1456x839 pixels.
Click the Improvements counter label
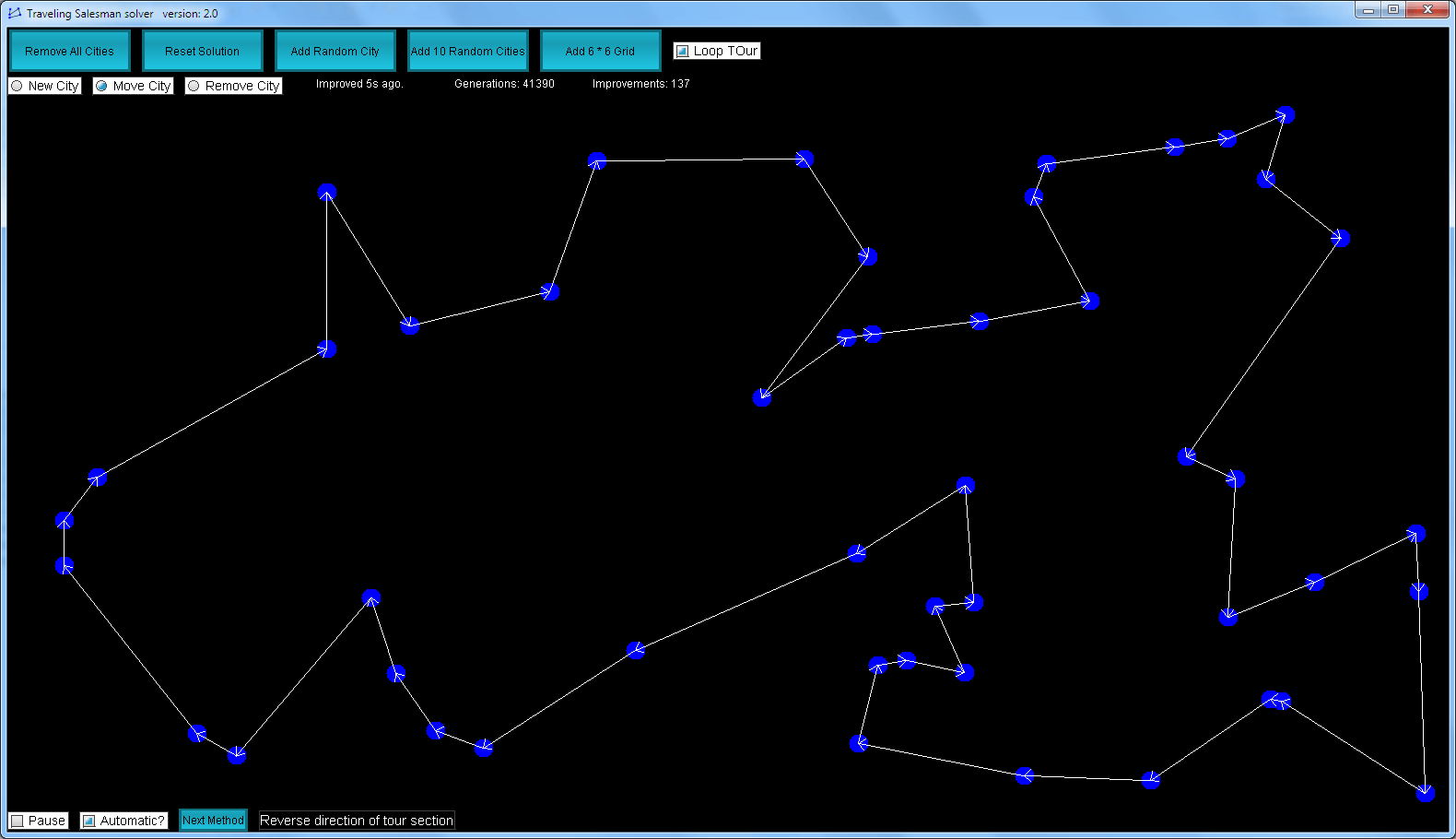click(640, 84)
